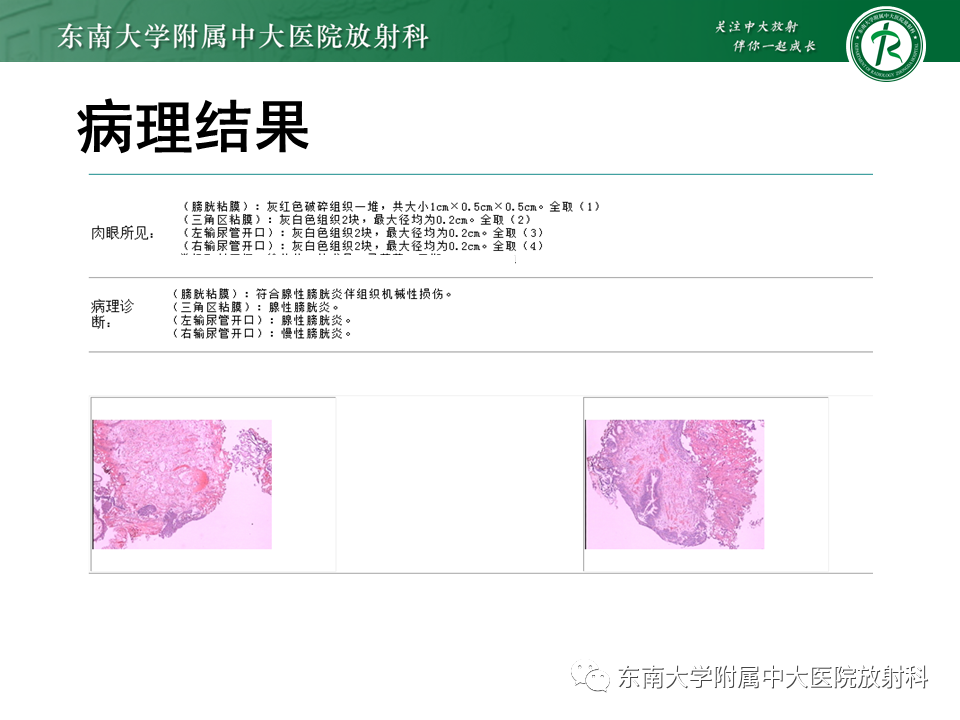Screen dimensions: 960x720
Task: Click the diagnosis line （右输尿管开口）：慢性膀胱炎
Action: click(261, 334)
